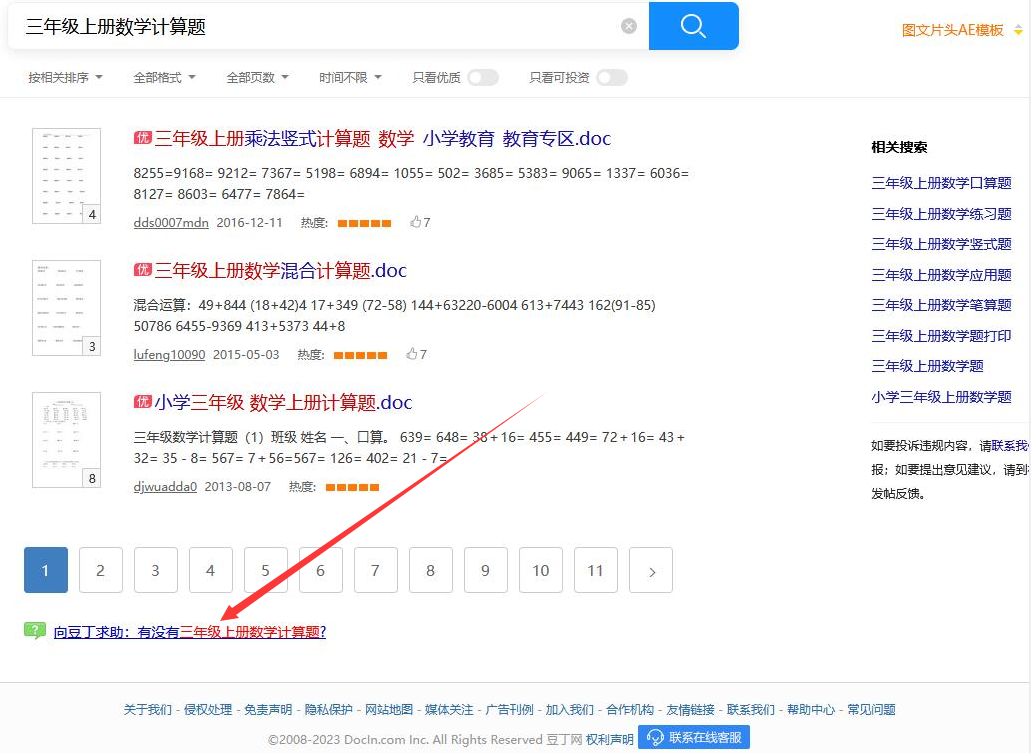The height and width of the screenshot is (753, 1031).
Task: Click the 8-page document thumbnail
Action: (x=66, y=440)
